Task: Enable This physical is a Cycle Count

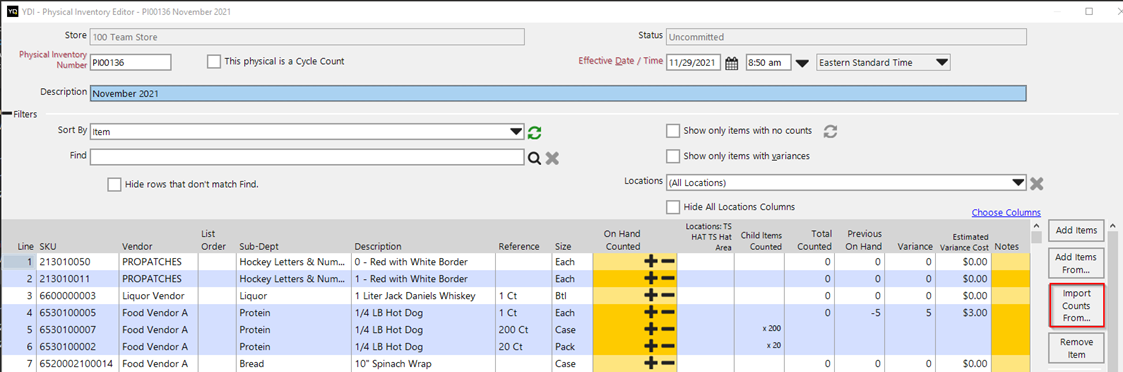Action: (x=213, y=62)
